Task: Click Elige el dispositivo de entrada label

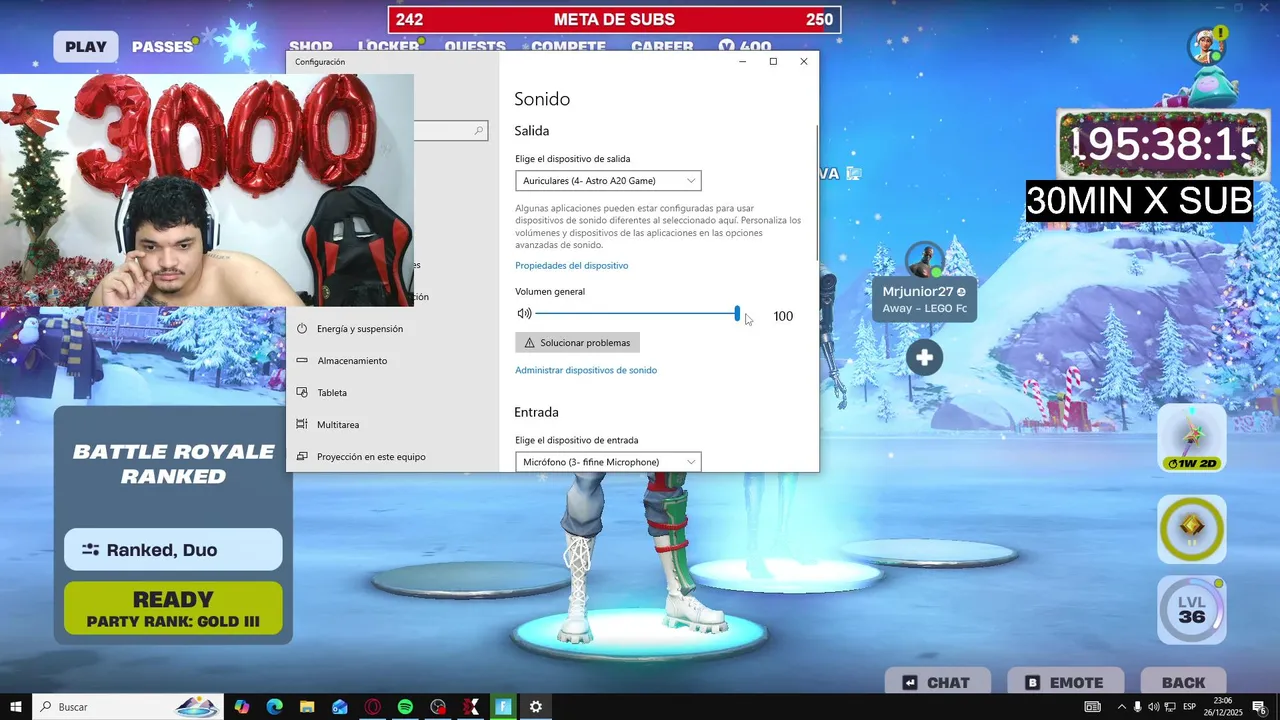Action: coord(576,440)
